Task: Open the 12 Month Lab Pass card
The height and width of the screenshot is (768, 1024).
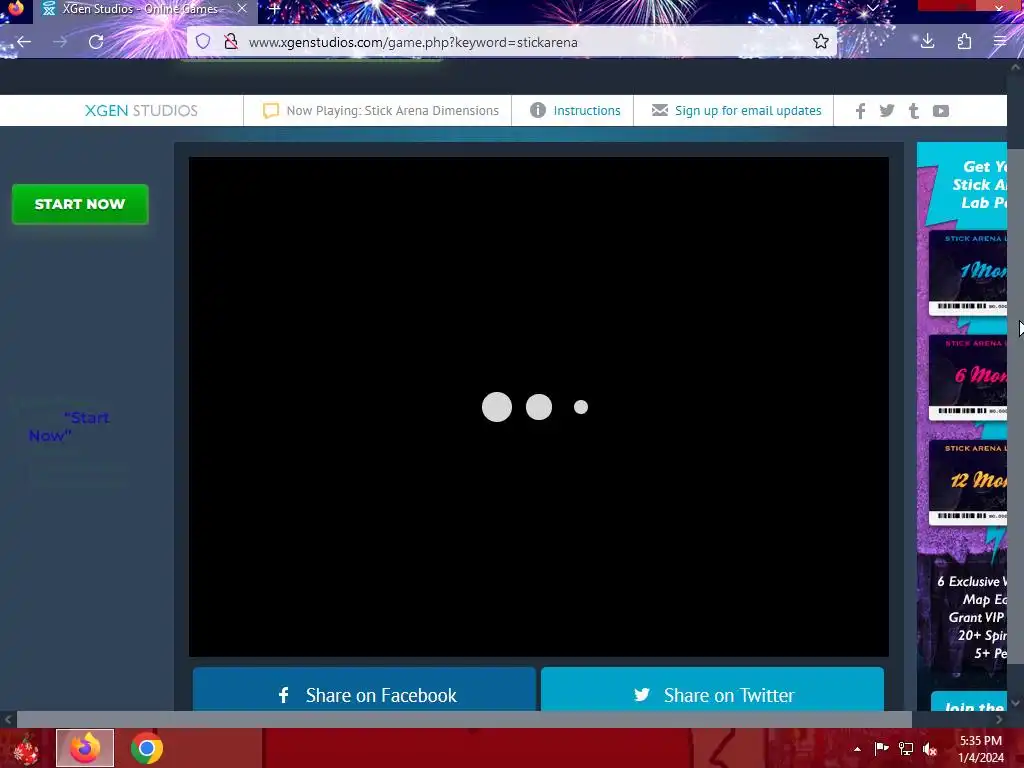Action: click(x=968, y=482)
